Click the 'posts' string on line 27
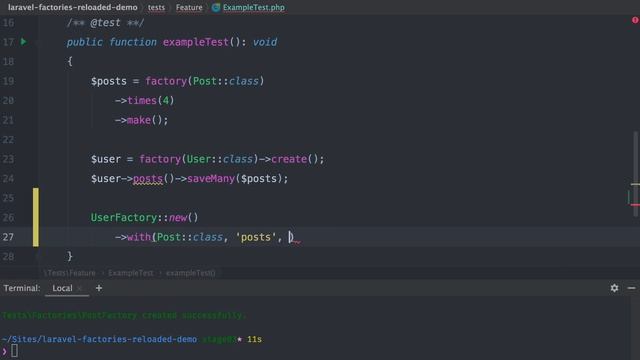 pos(256,237)
